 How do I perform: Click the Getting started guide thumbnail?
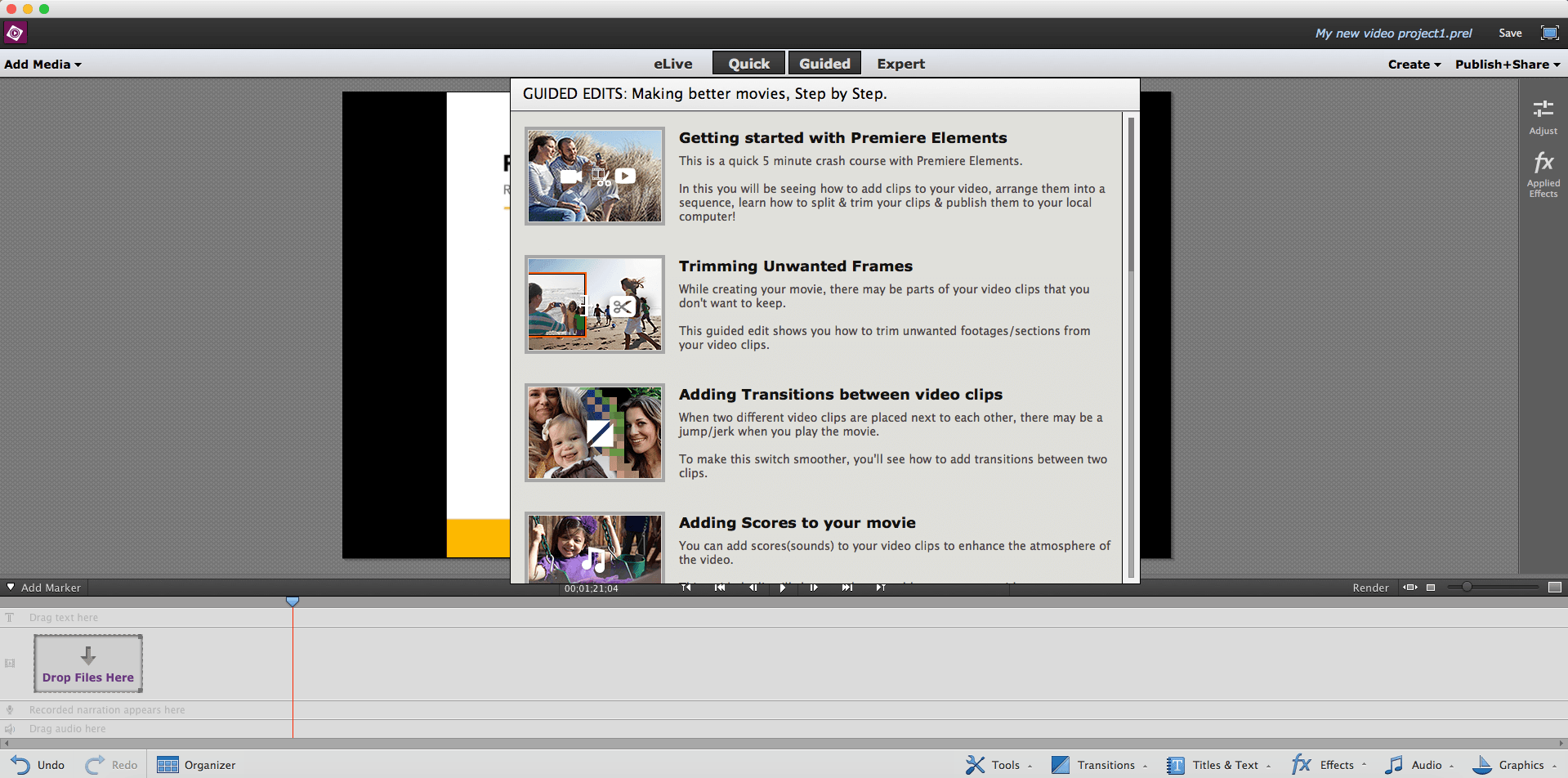(595, 176)
